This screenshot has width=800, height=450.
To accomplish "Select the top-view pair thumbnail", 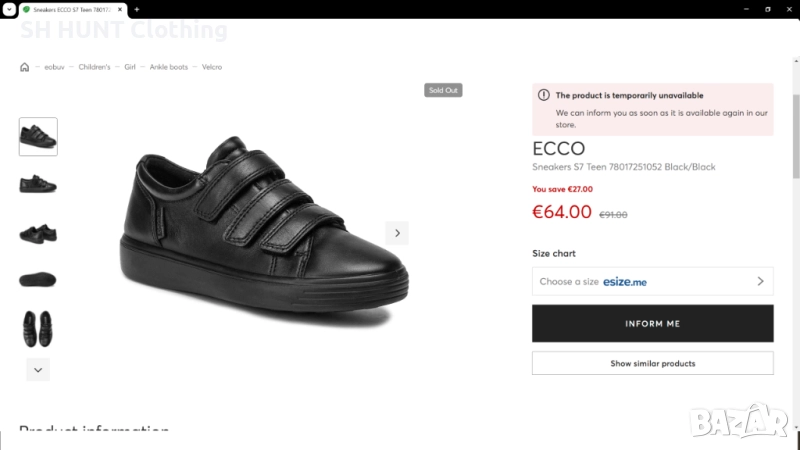I will click(38, 328).
